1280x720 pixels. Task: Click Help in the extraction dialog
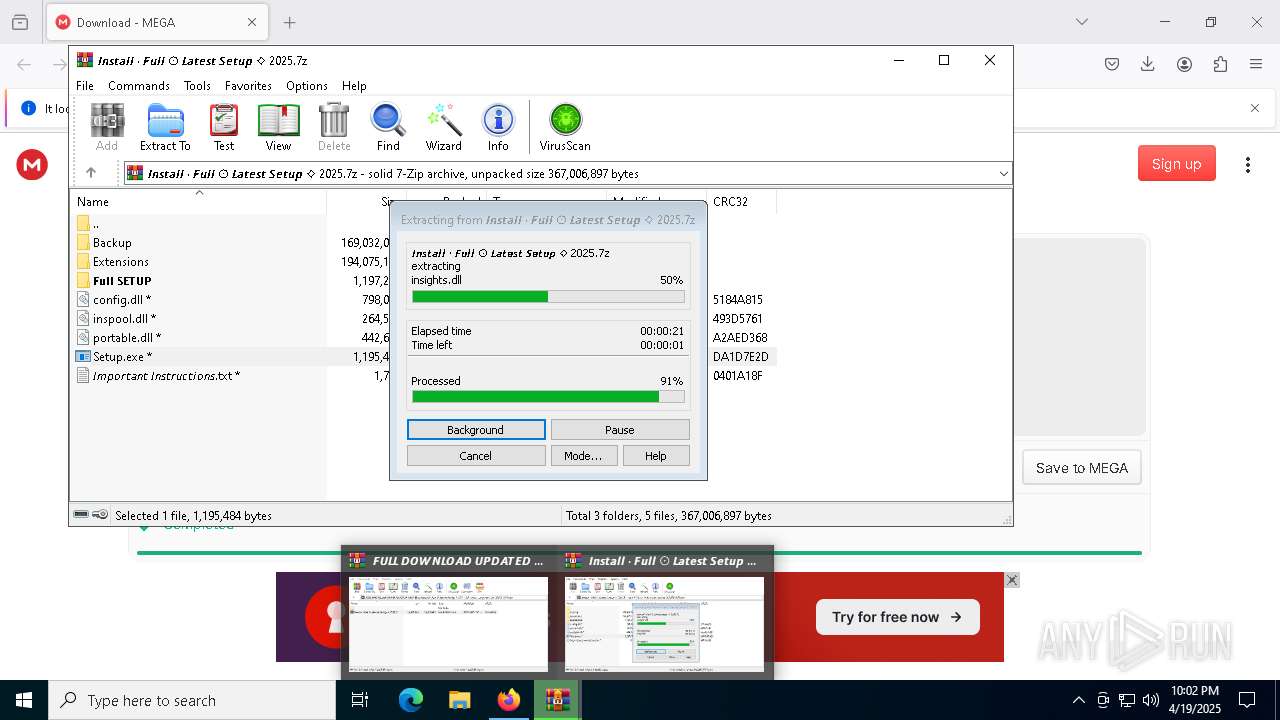click(x=656, y=456)
